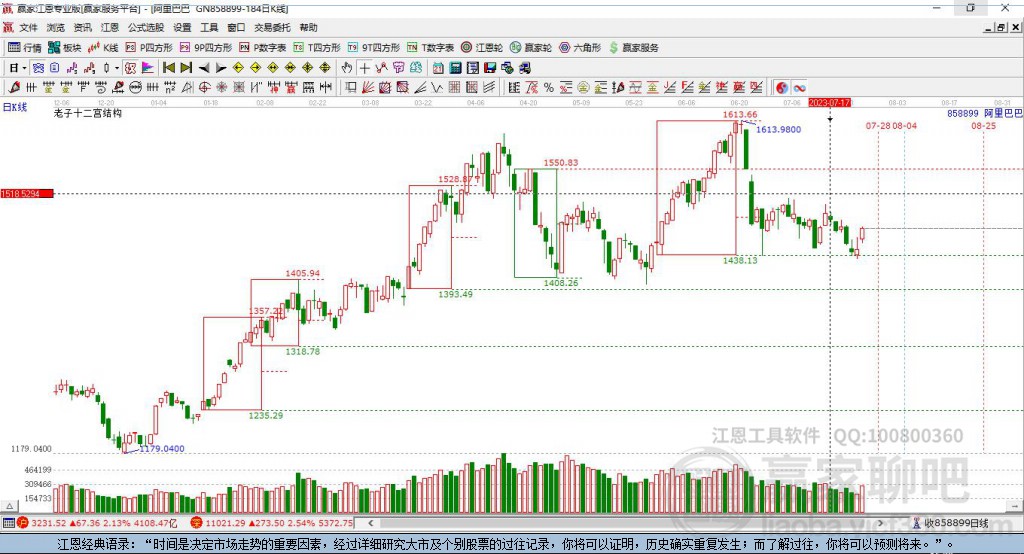Toggle the crosshair cursor tool
The image size is (1024, 554).
click(x=364, y=68)
